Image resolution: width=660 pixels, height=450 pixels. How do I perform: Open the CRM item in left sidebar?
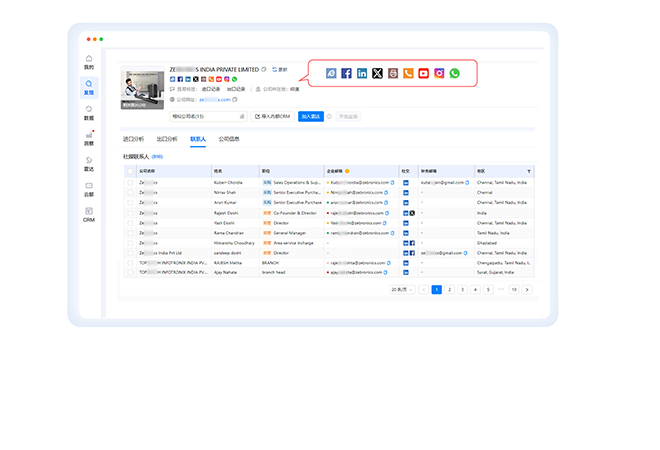coord(89,215)
